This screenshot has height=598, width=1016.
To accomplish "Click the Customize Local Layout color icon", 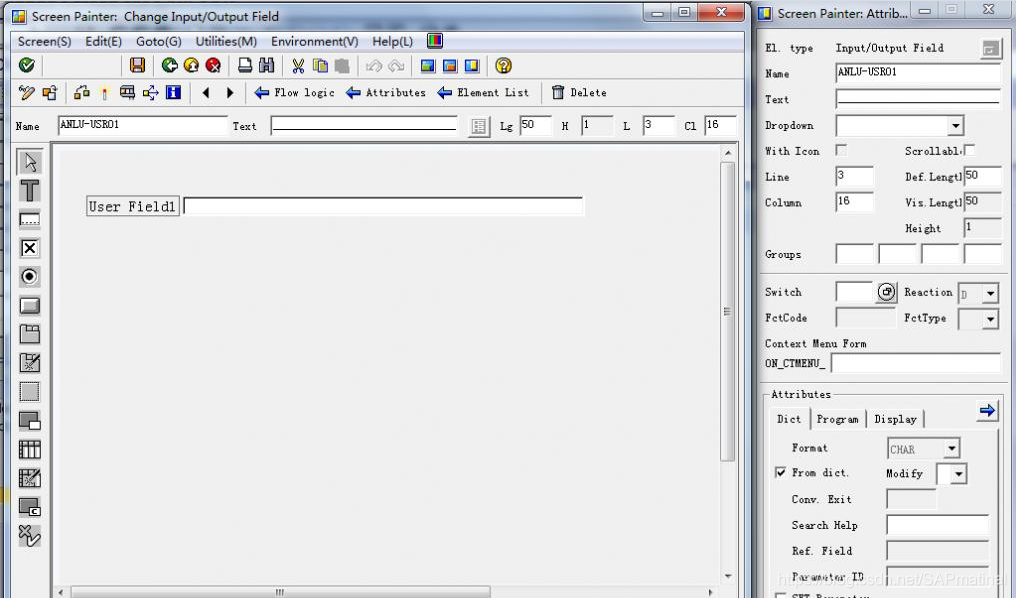I will (435, 41).
